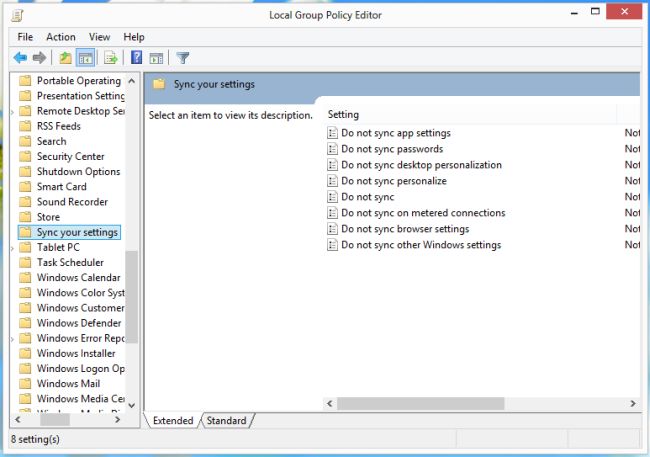Select Windows Installer folder in tree
Image resolution: width=650 pixels, height=457 pixels.
76,353
